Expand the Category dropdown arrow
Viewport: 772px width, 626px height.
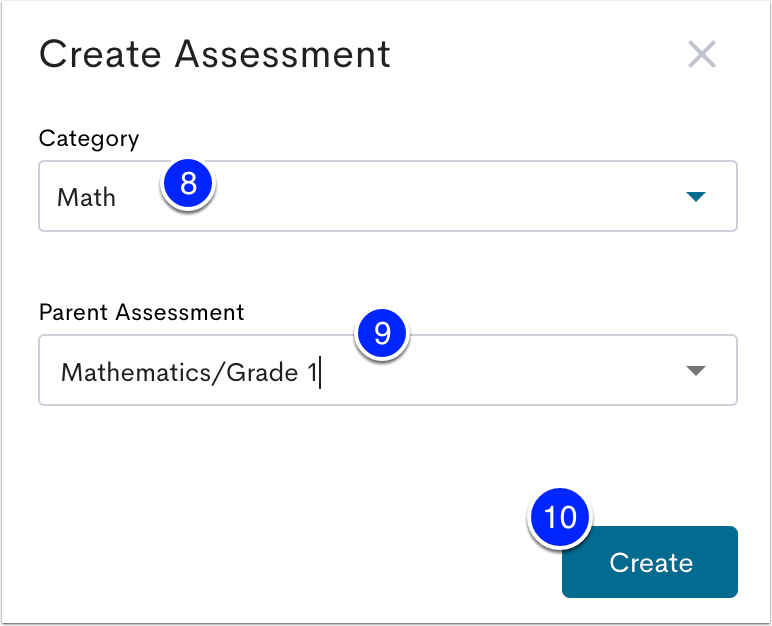pos(696,197)
